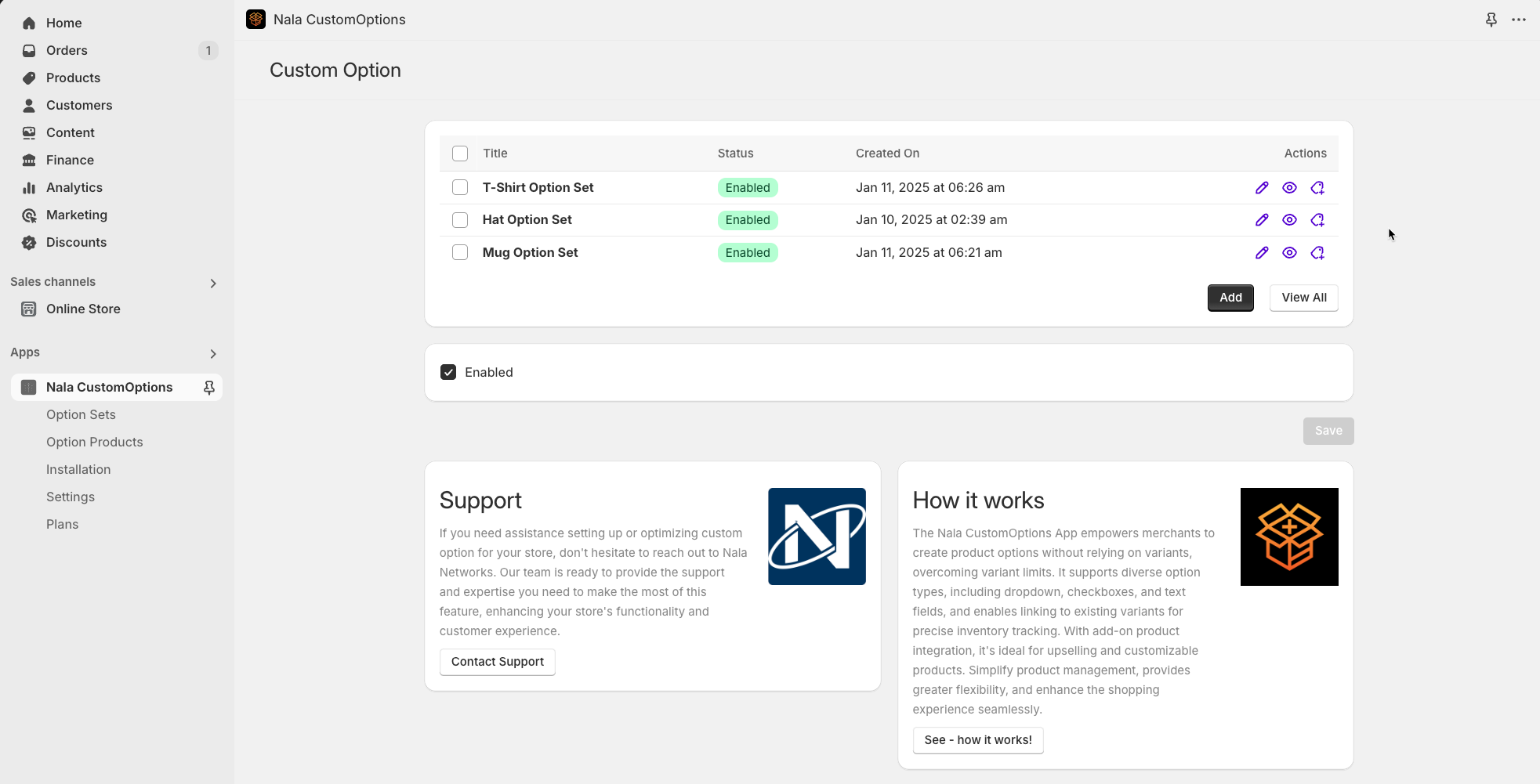Open the three-dots more menu in header
The width and height of the screenshot is (1540, 784).
(x=1519, y=20)
